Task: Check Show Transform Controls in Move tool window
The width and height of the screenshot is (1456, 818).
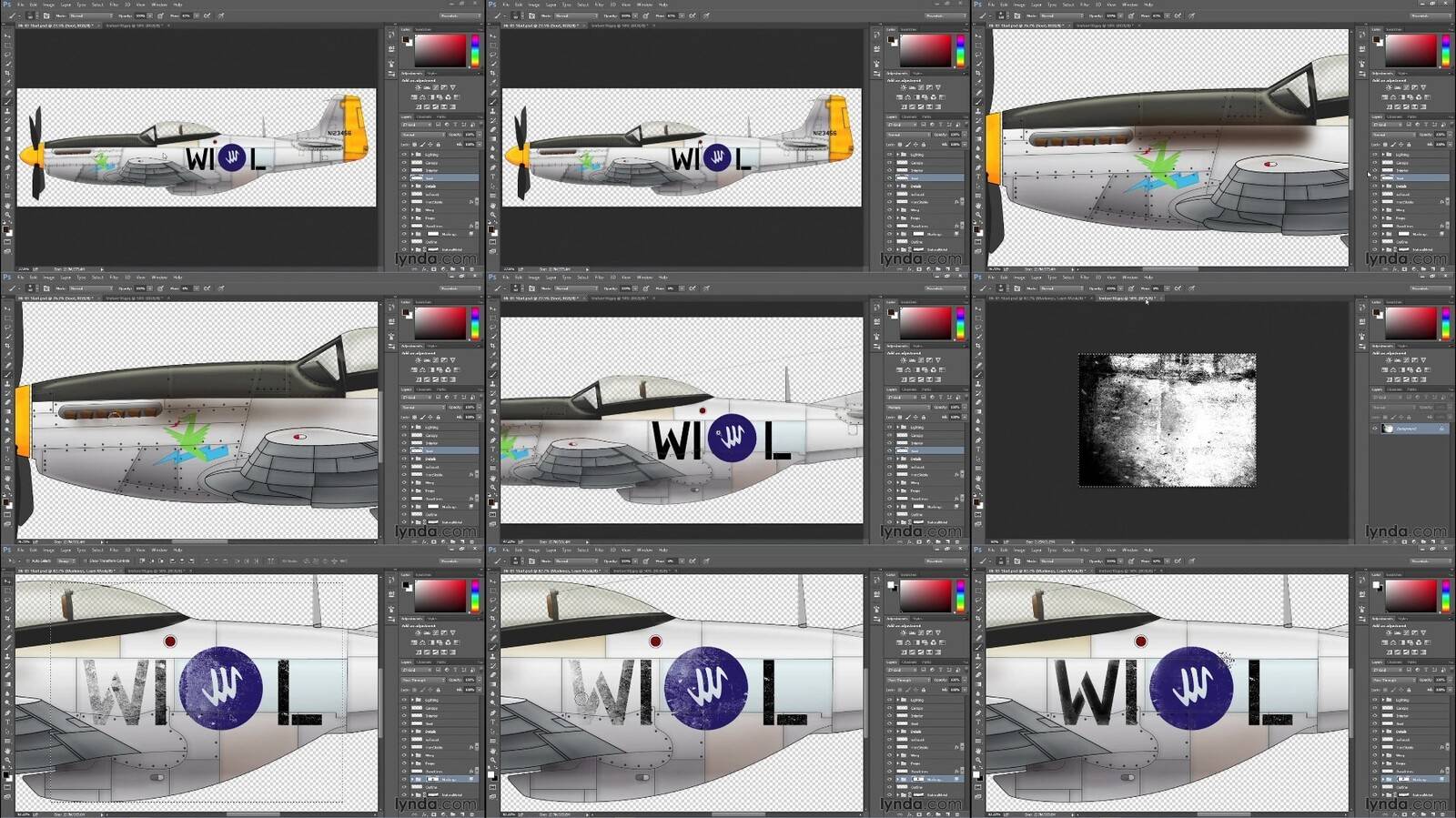Action: point(85,561)
